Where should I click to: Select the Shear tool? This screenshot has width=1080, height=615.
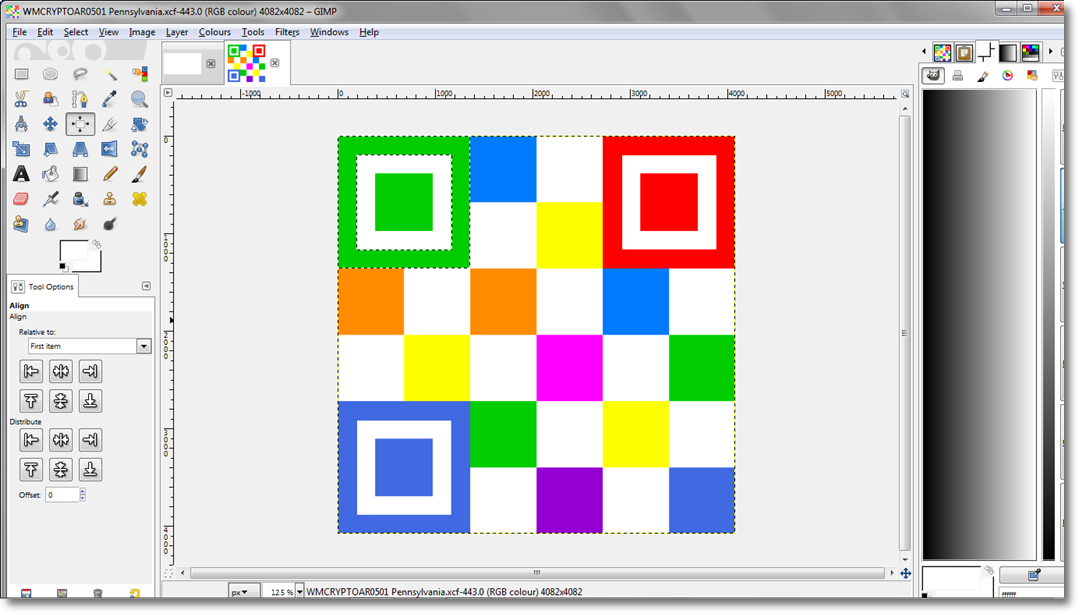[x=50, y=149]
